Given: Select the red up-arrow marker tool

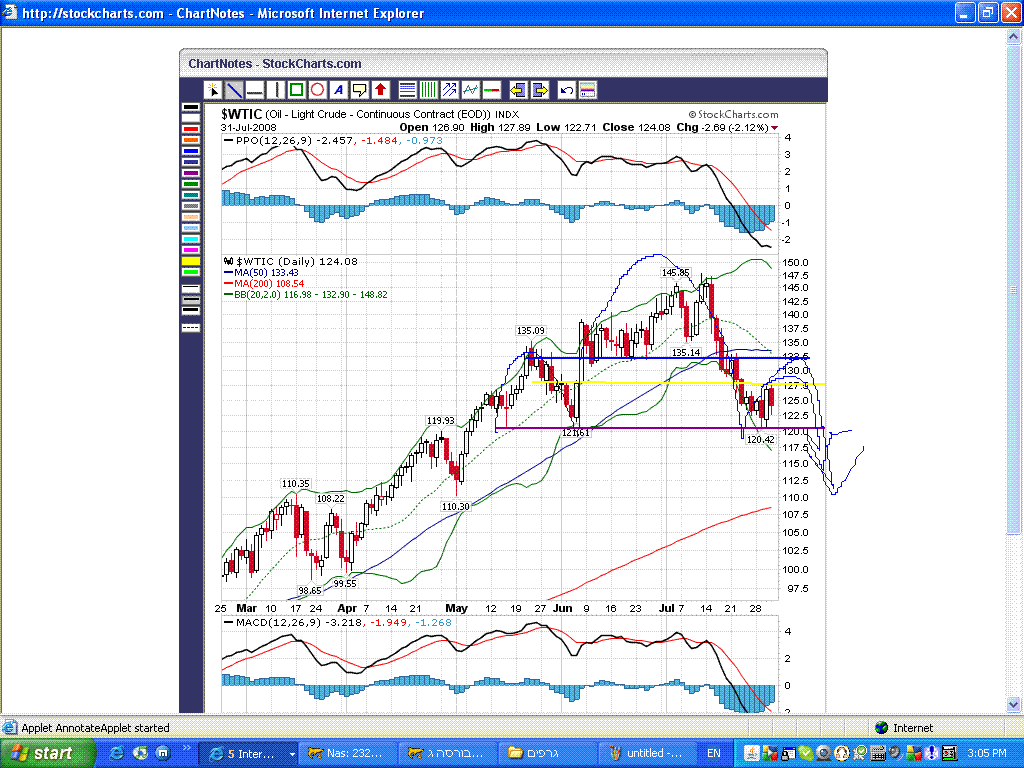Looking at the screenshot, I should (x=381, y=90).
